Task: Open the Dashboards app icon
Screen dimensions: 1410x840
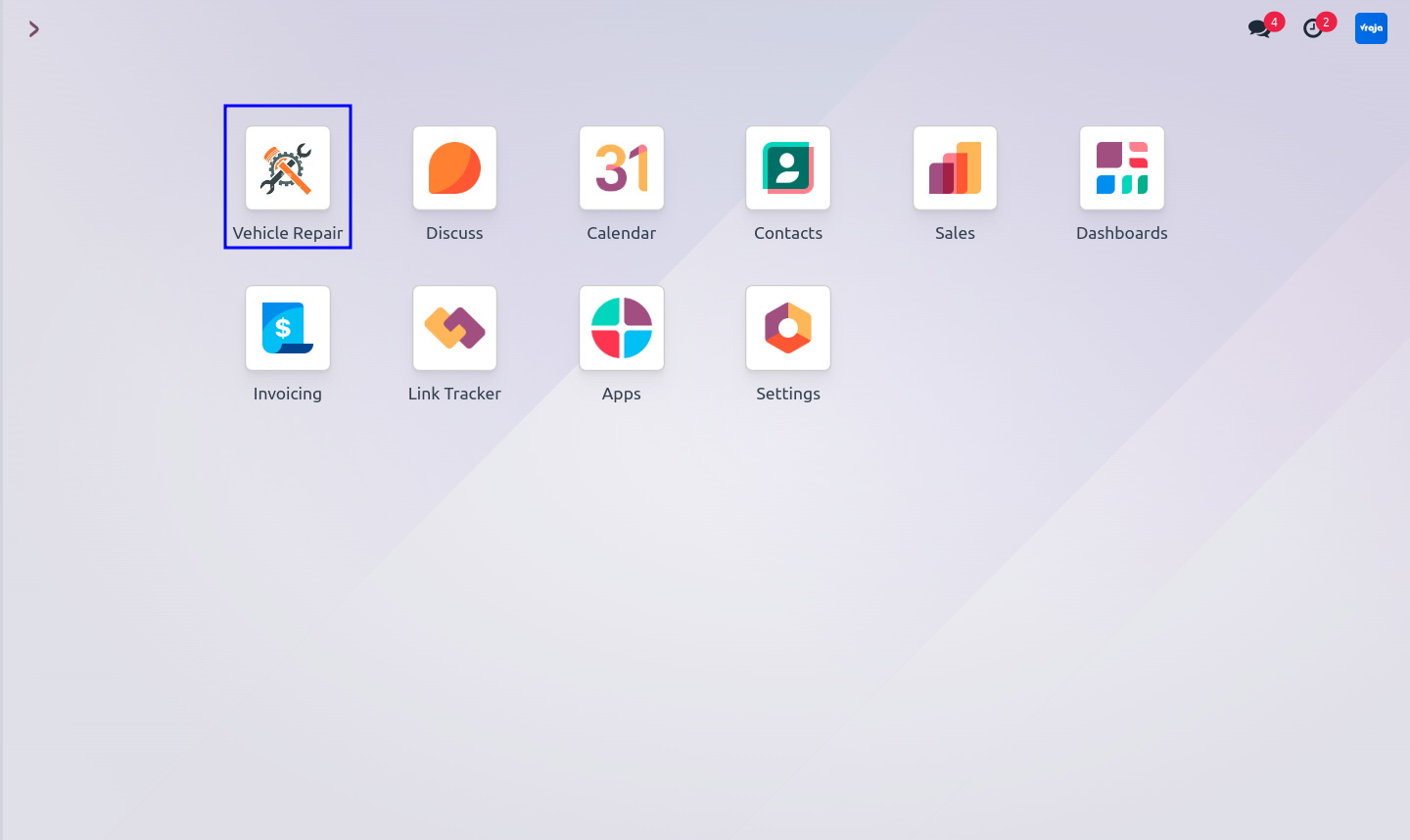Action: click(1122, 167)
